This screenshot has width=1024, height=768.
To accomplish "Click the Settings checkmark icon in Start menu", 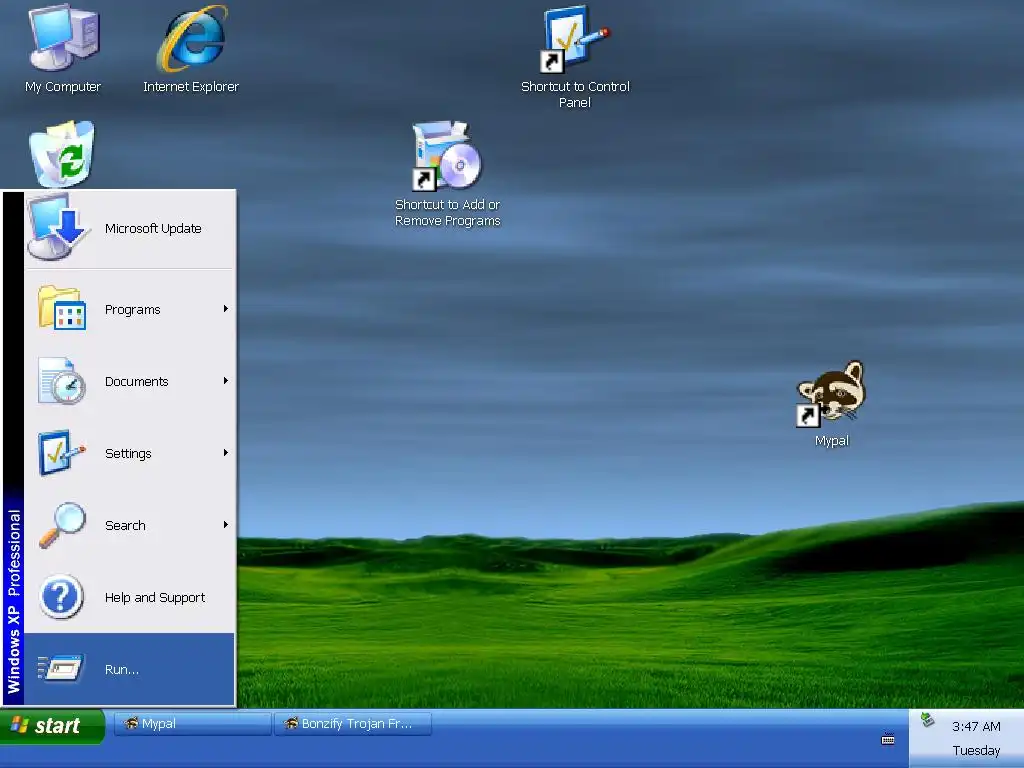I will point(61,453).
